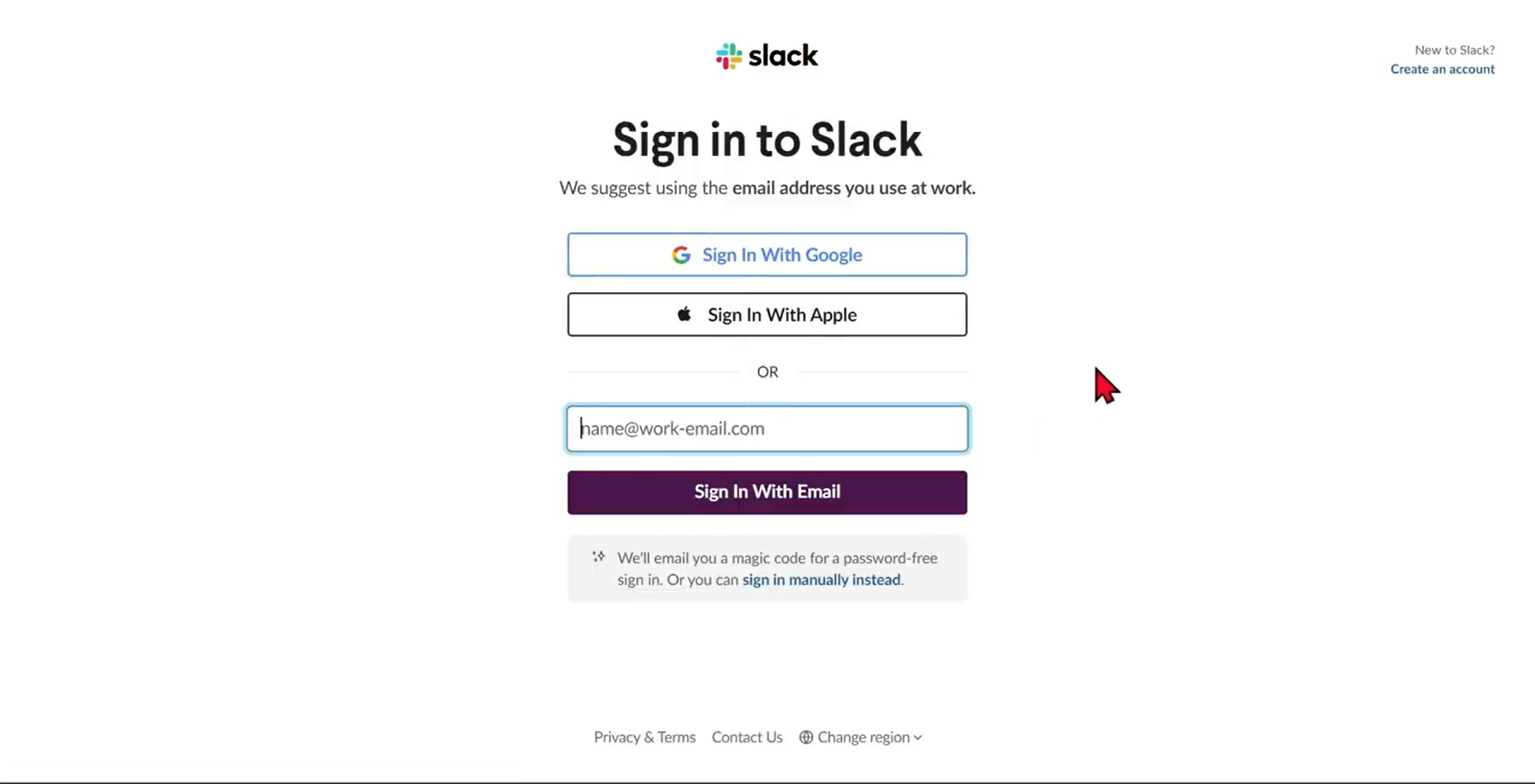The height and width of the screenshot is (784, 1535).
Task: Click the Sign in to Slack heading
Action: coord(767,140)
